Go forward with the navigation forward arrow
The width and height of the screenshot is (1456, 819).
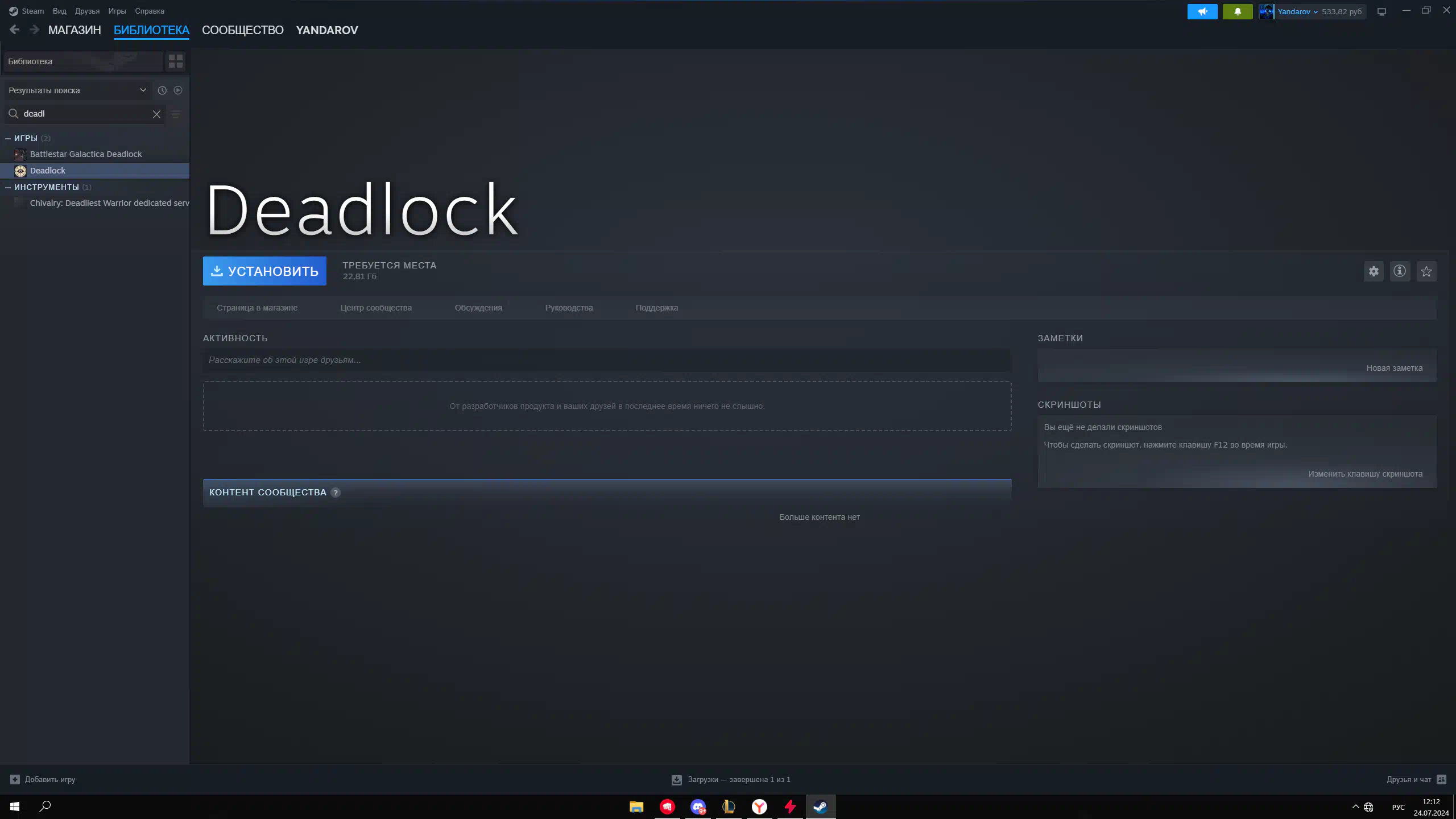[x=34, y=30]
